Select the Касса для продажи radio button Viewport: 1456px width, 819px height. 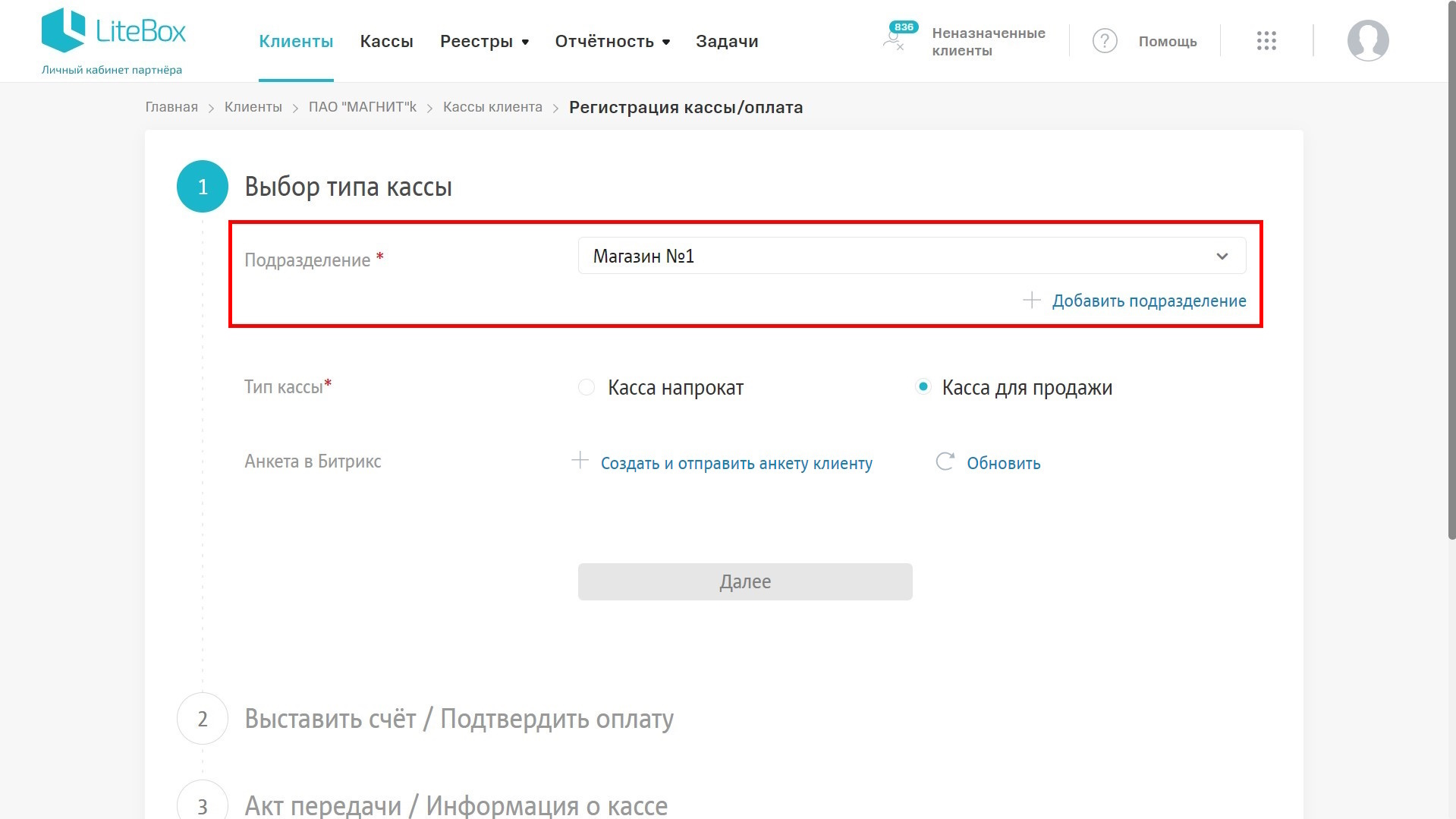[x=923, y=387]
